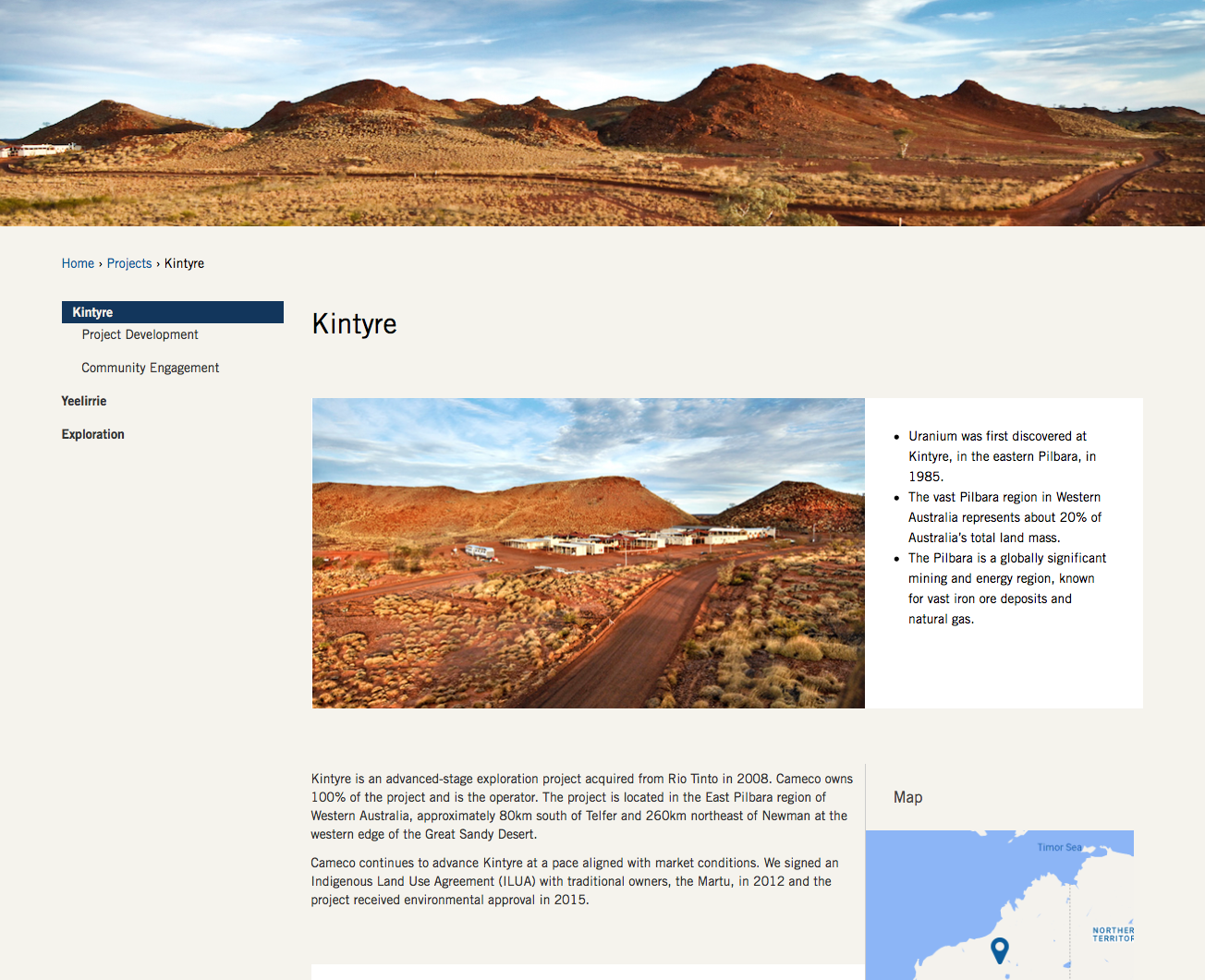This screenshot has height=980, width=1205.
Task: Click the Kintyre camp photo
Action: (588, 552)
